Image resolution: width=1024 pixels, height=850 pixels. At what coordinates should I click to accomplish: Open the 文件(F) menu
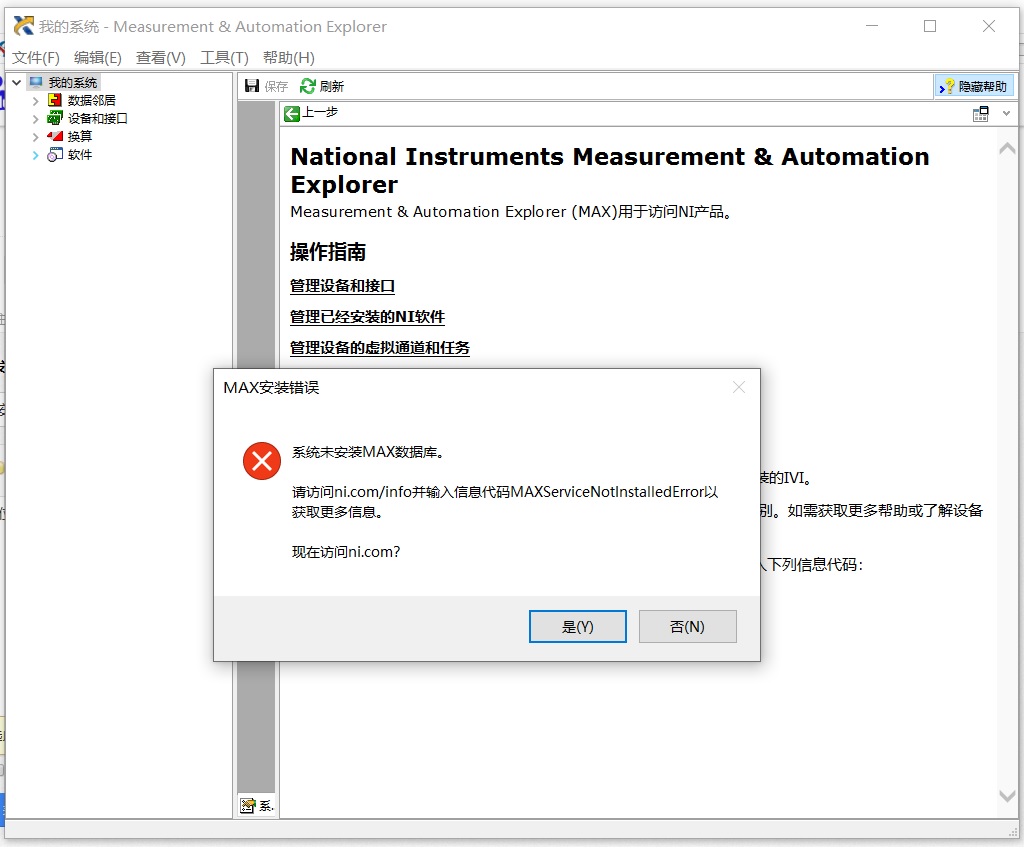pyautogui.click(x=36, y=57)
